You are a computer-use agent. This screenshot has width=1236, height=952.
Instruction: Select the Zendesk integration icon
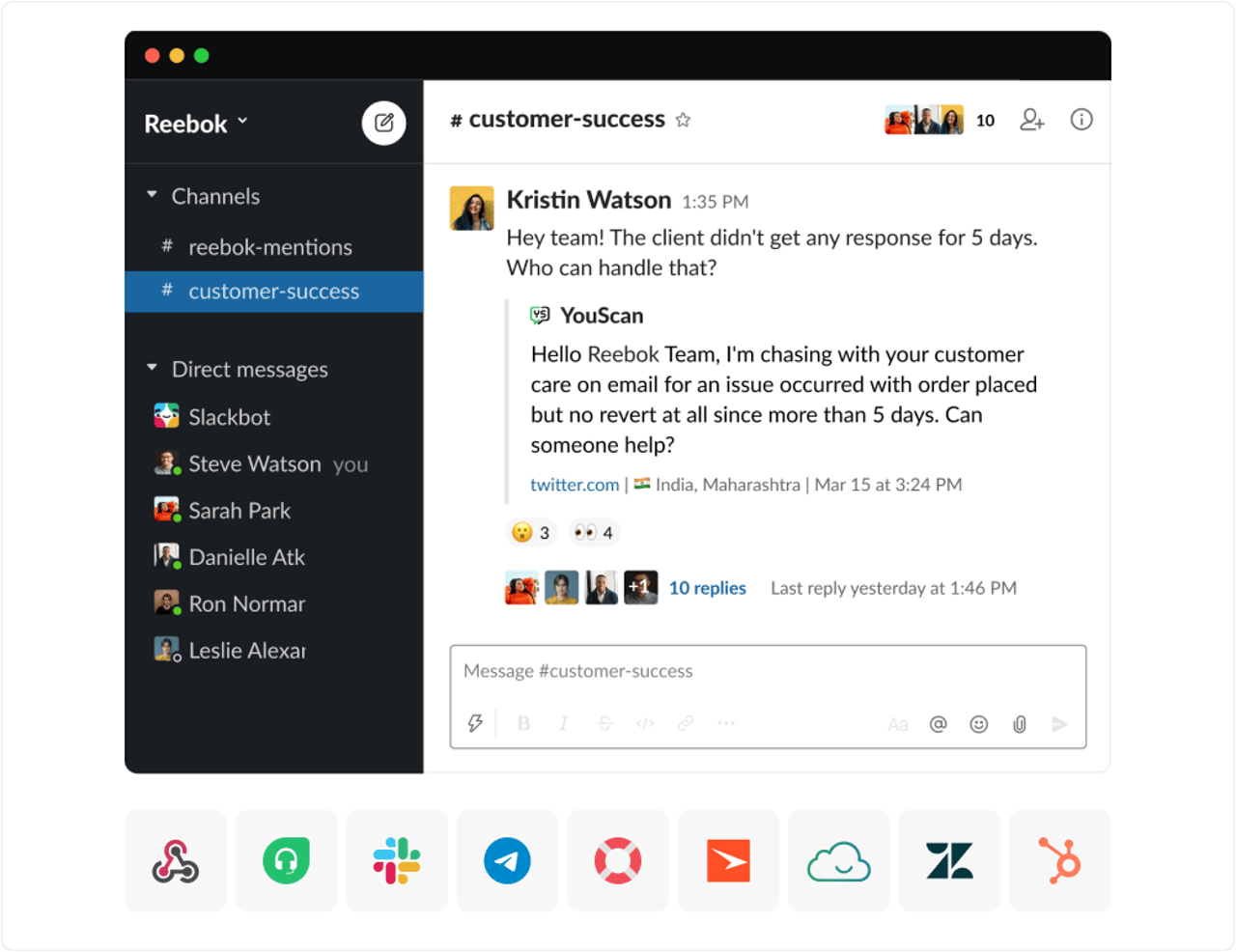[949, 859]
